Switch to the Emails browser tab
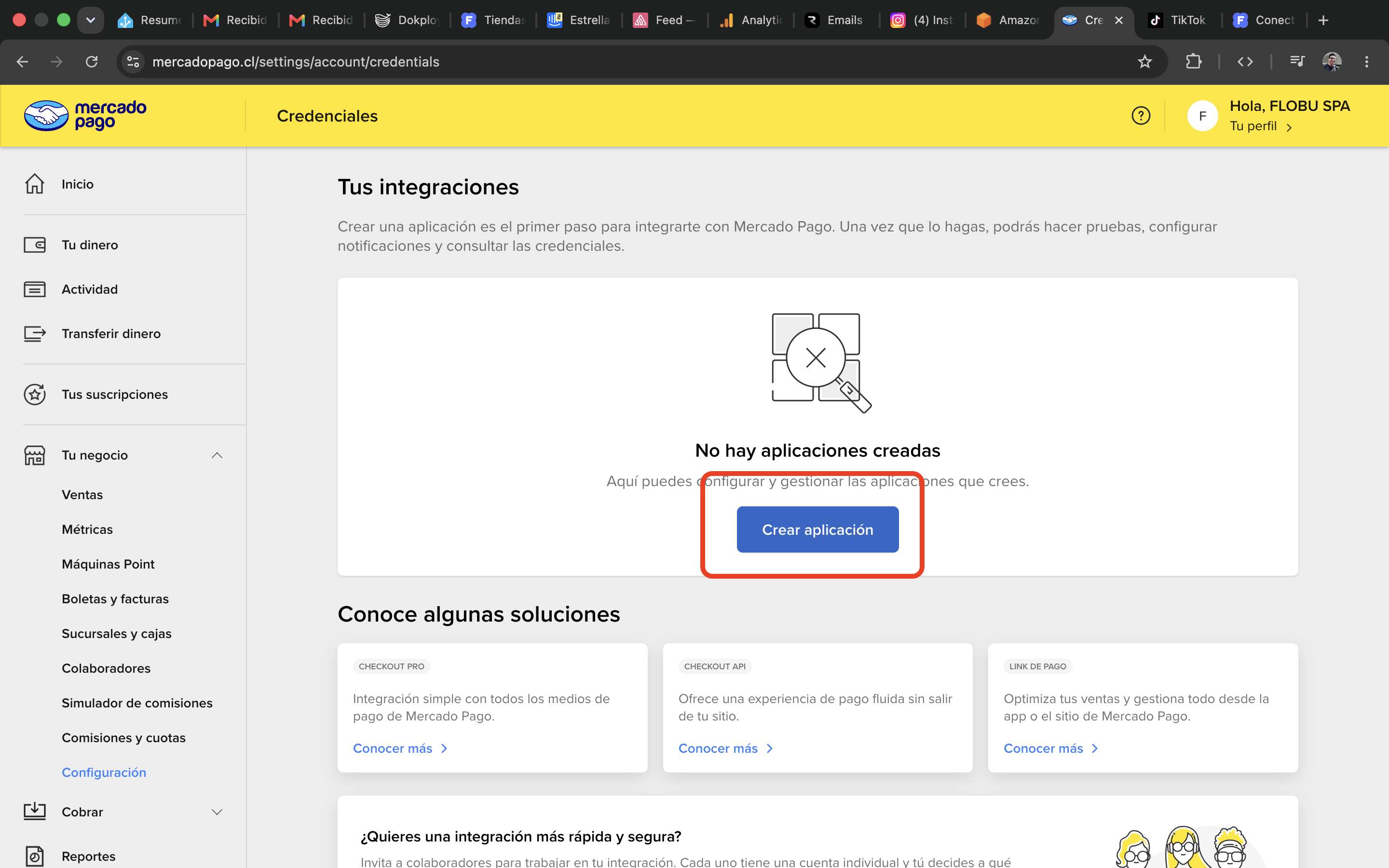 (837, 20)
